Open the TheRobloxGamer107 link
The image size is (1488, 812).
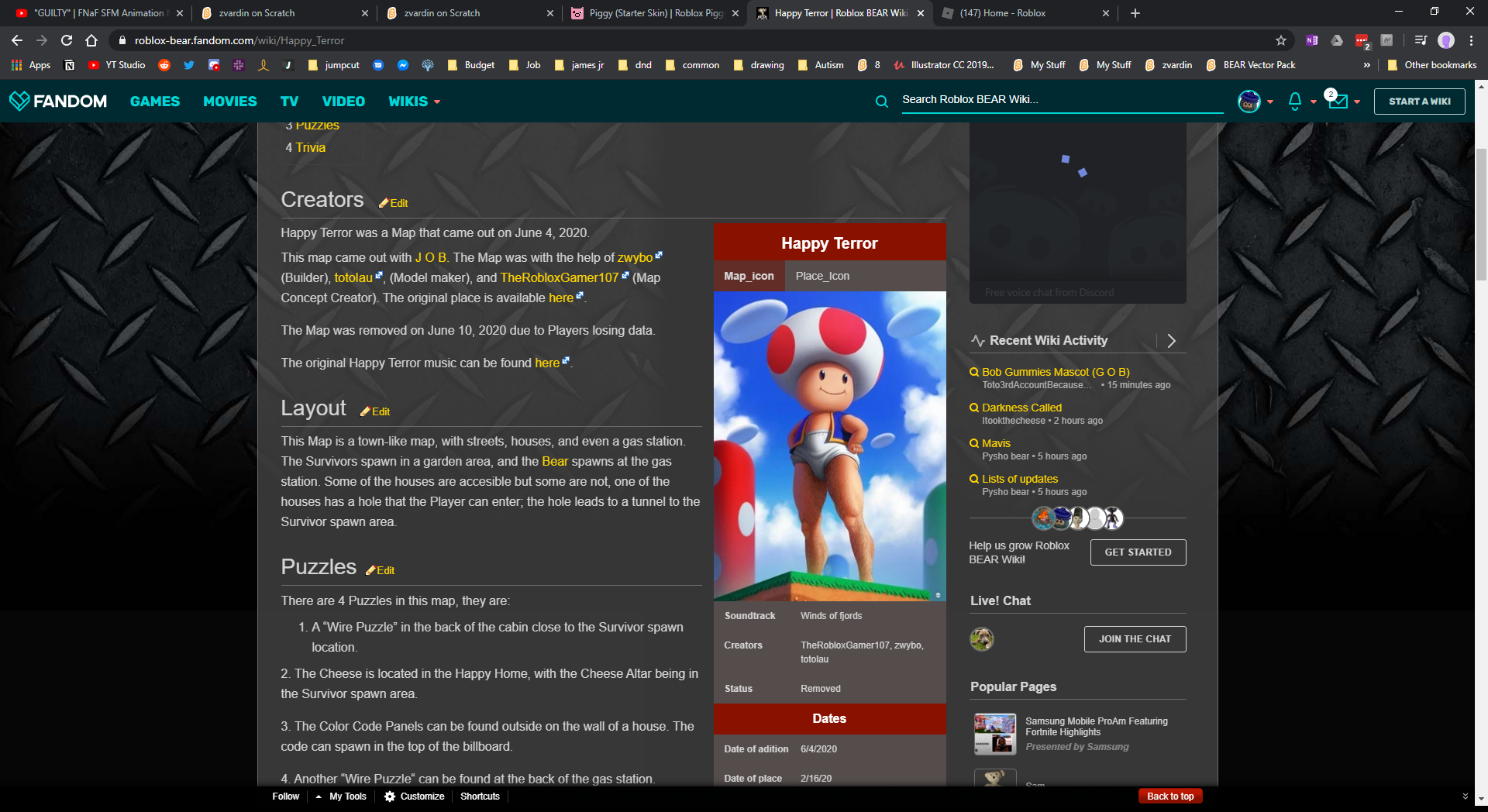point(560,277)
